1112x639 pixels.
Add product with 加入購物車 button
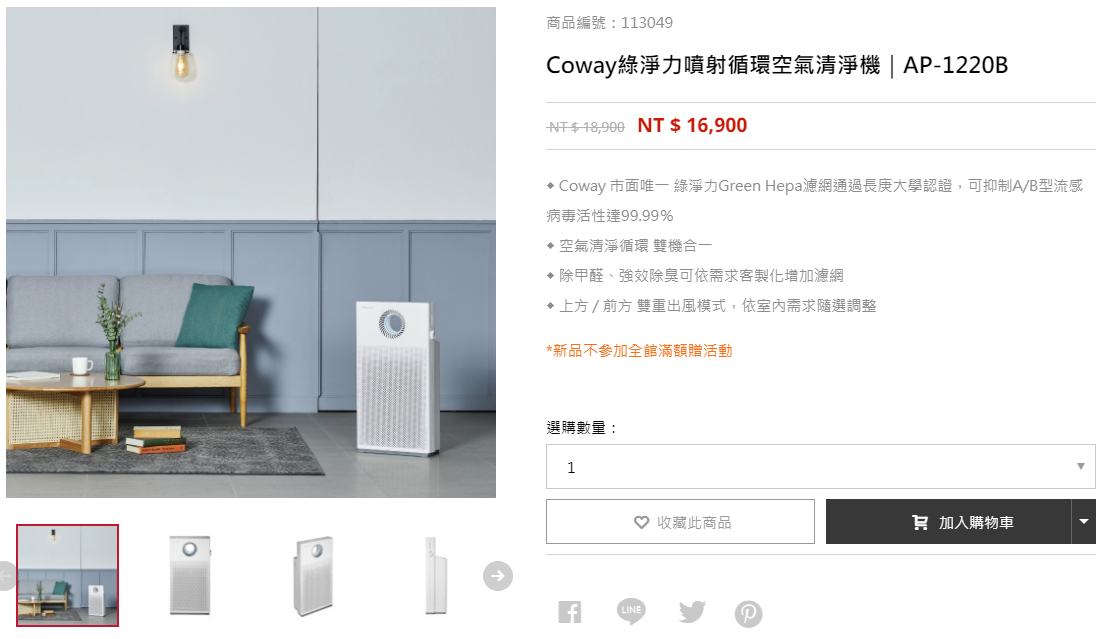click(948, 521)
